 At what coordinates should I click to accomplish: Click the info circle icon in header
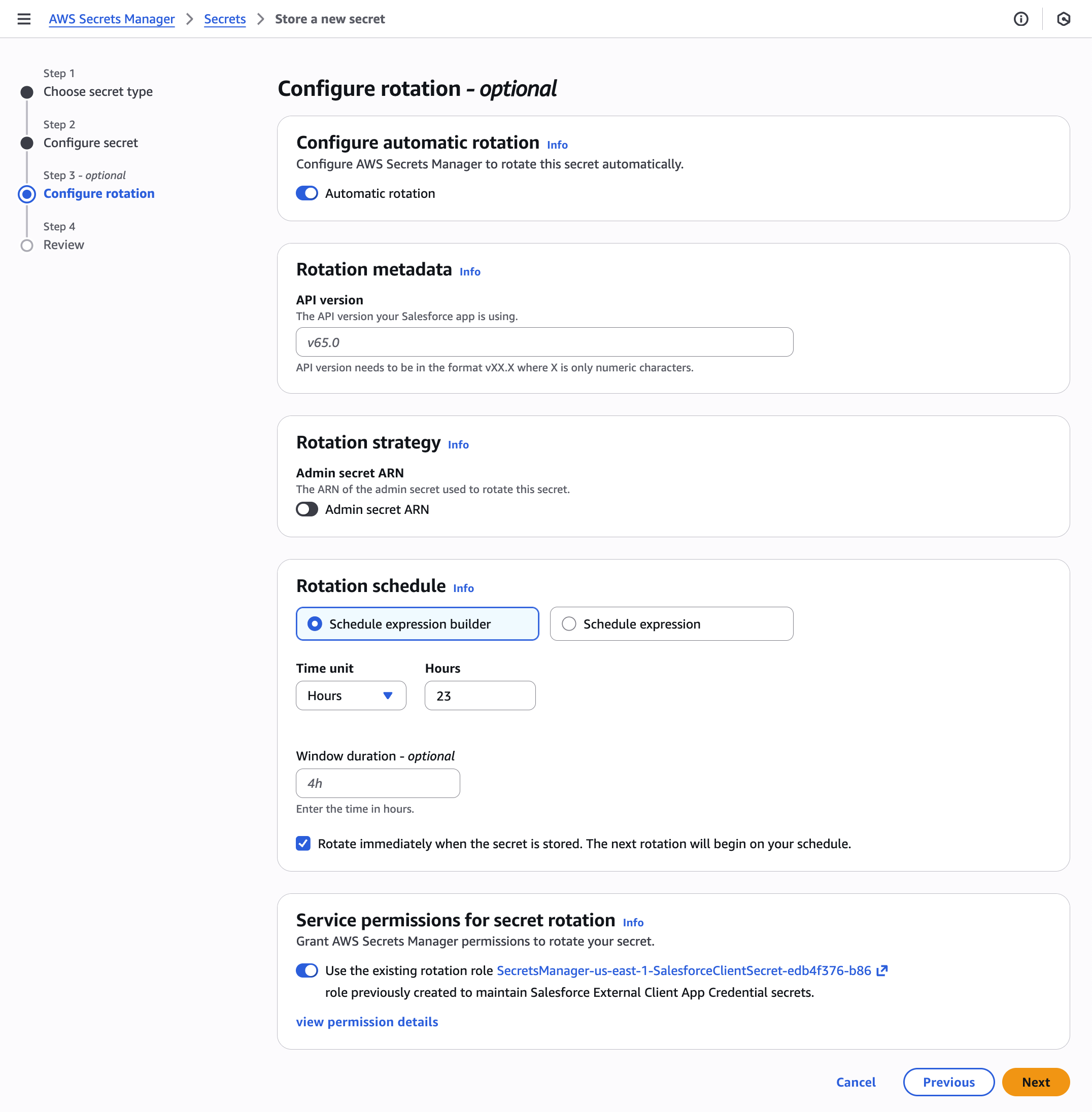pos(1020,19)
